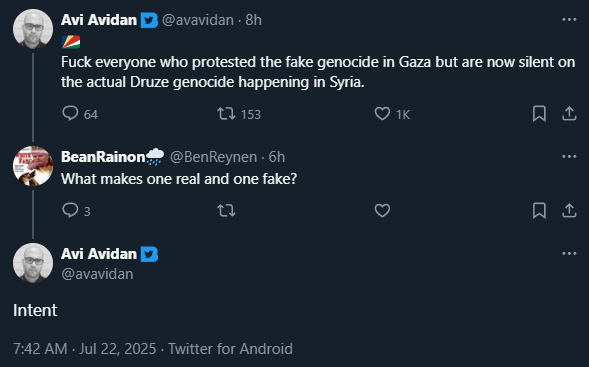Click the Twitter for Android source label

point(230,349)
